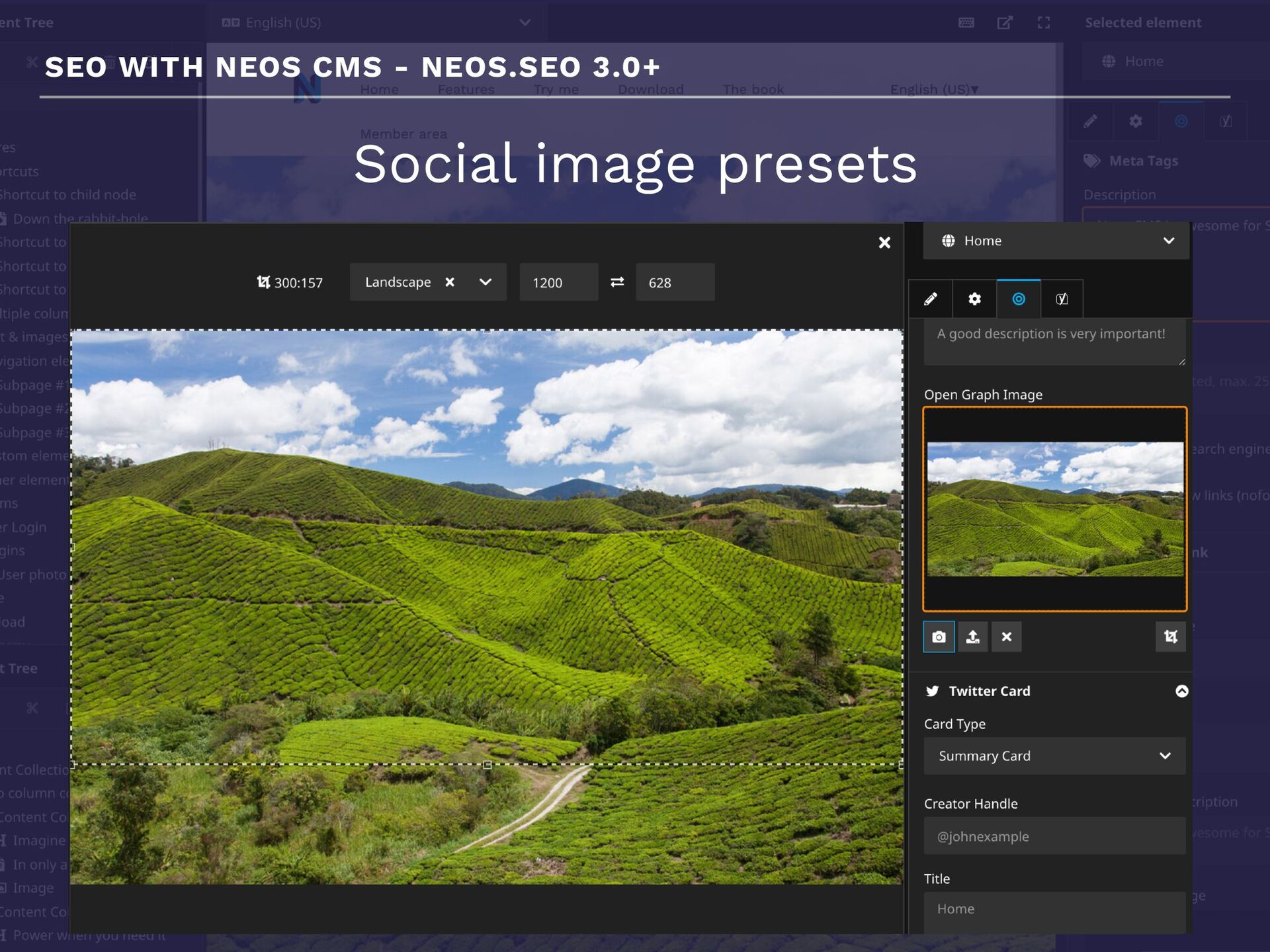Click the keyboard shortcuts icon in background toolbar
Image resolution: width=1270 pixels, height=952 pixels.
tap(966, 22)
